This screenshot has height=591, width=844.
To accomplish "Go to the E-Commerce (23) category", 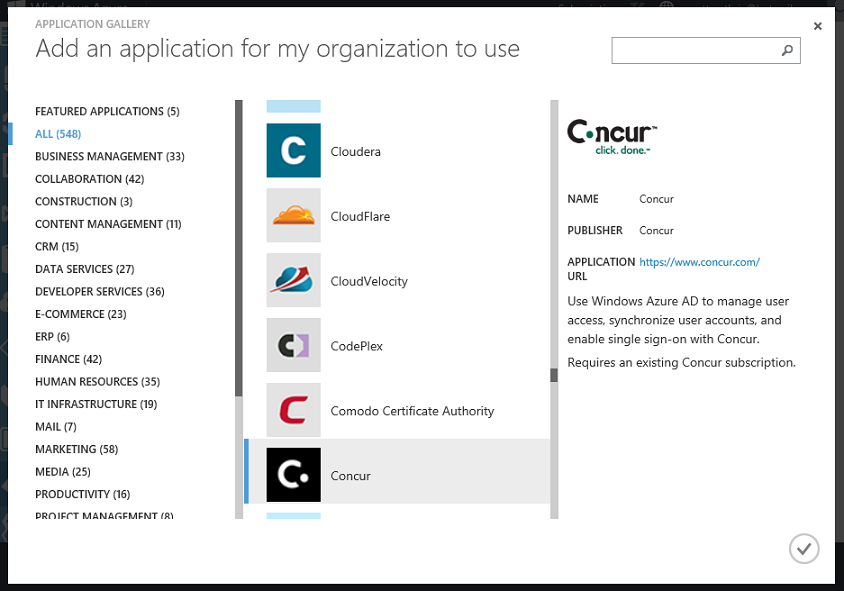I will [x=81, y=314].
